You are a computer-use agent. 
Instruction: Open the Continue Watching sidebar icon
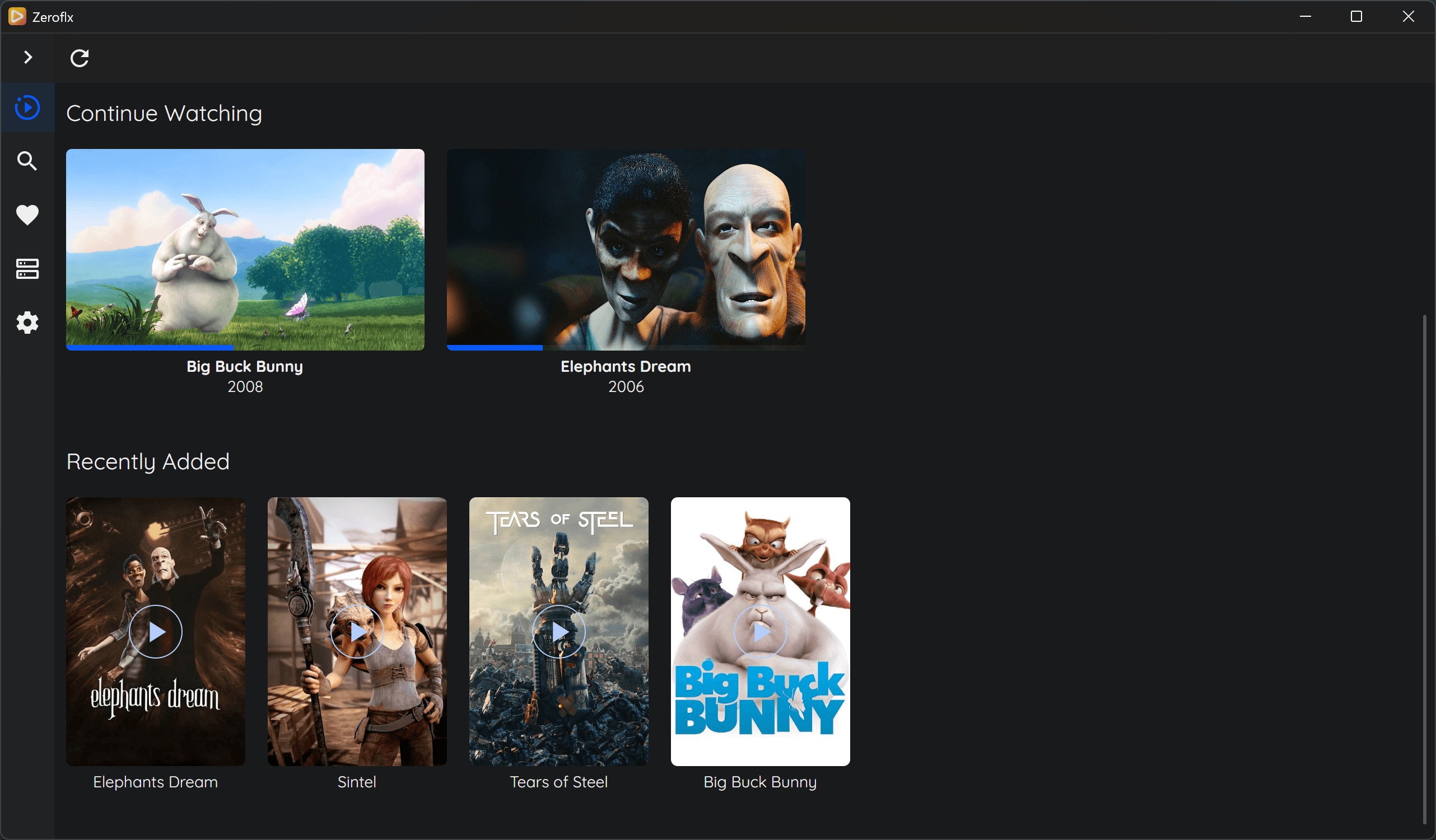[x=27, y=108]
